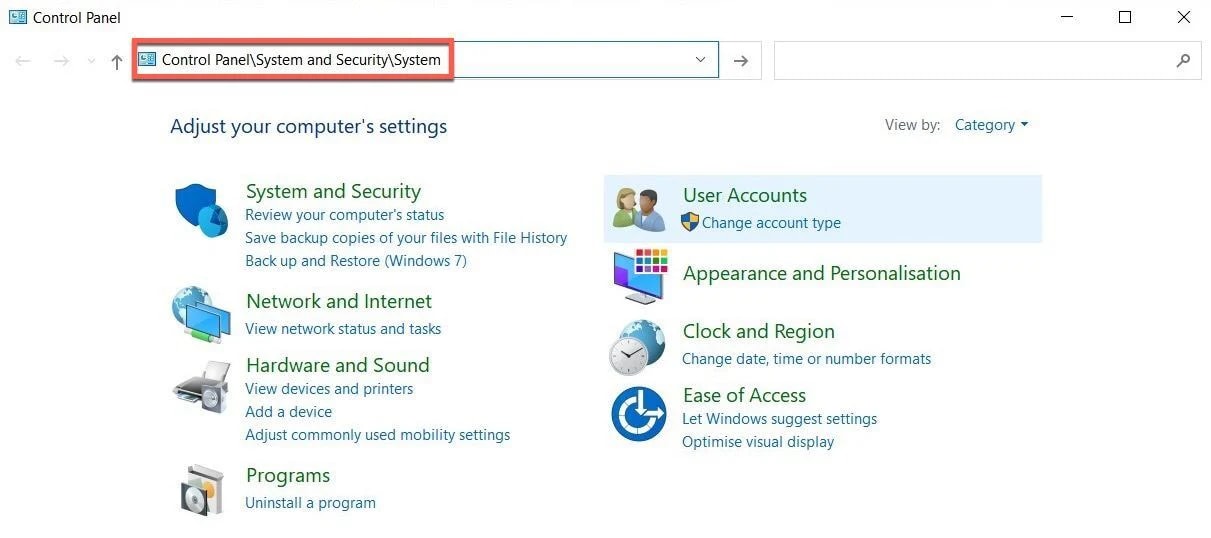
Task: Click Change account type link
Action: coord(771,223)
